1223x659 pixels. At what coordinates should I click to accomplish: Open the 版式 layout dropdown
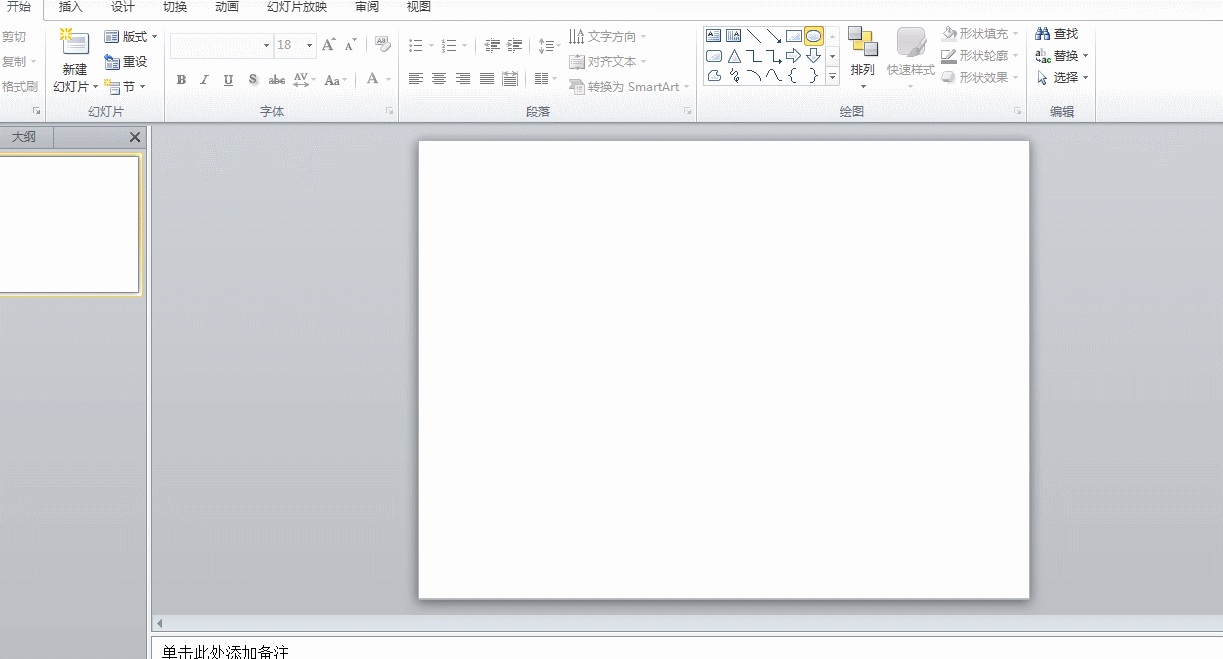point(131,37)
